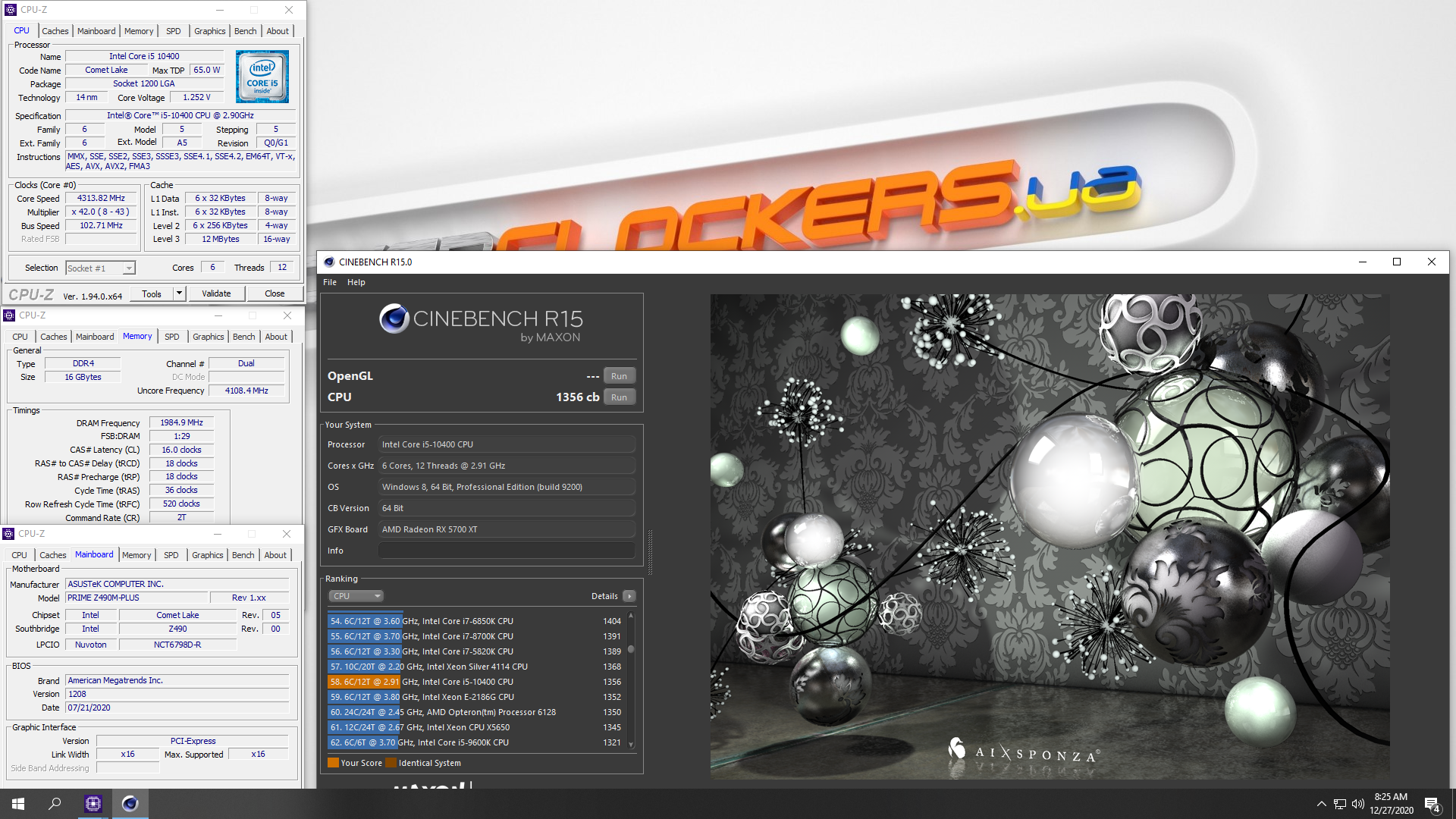The image size is (1456, 819).
Task: Open the Details arrow in Ranking
Action: click(x=629, y=596)
